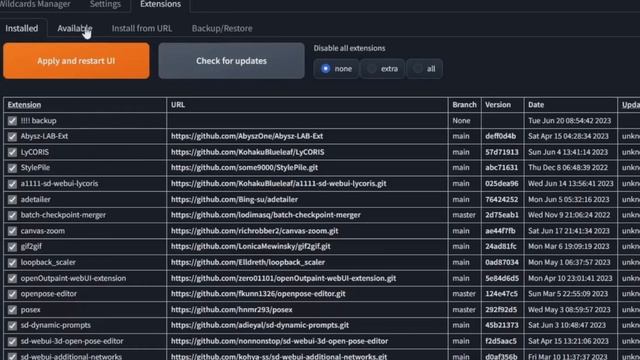Screen dimensions: 640x360
Task: Toggle the adetailer extension checkbox
Action: [12, 200]
